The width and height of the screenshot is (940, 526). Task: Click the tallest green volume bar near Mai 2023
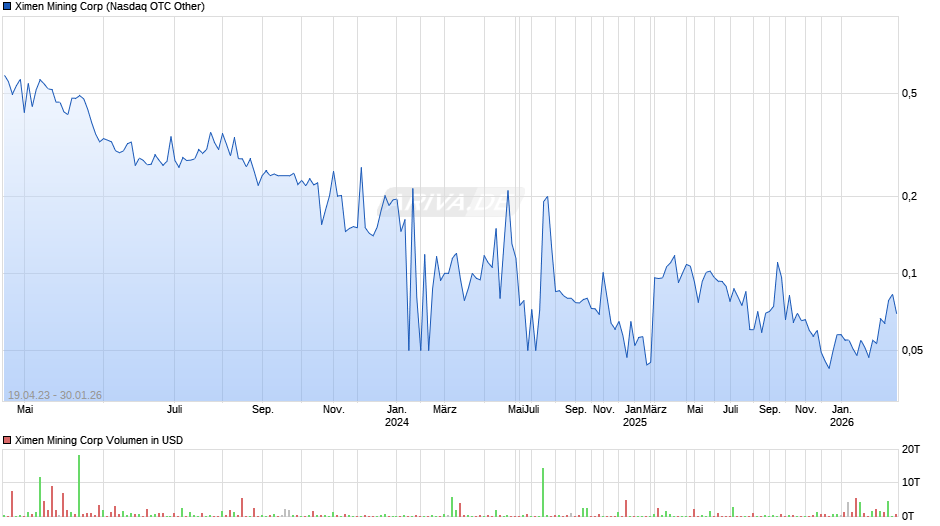point(79,486)
